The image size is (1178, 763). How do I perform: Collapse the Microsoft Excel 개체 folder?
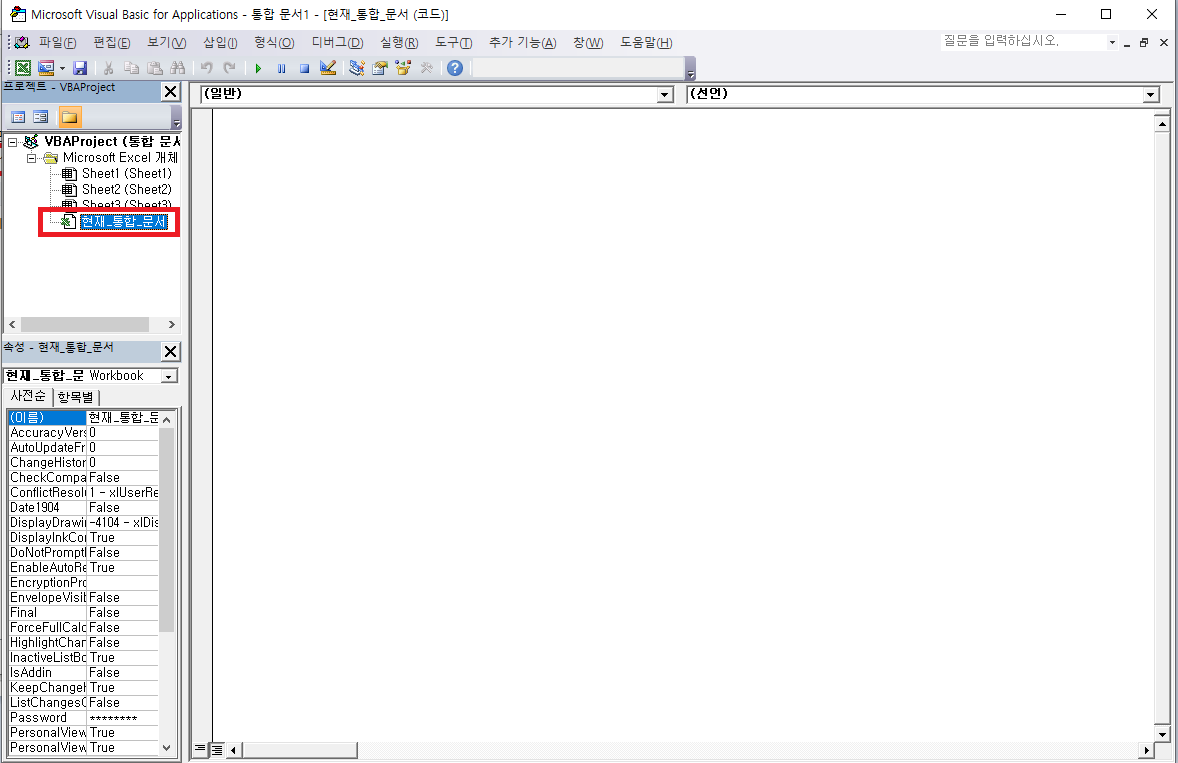(x=31, y=158)
